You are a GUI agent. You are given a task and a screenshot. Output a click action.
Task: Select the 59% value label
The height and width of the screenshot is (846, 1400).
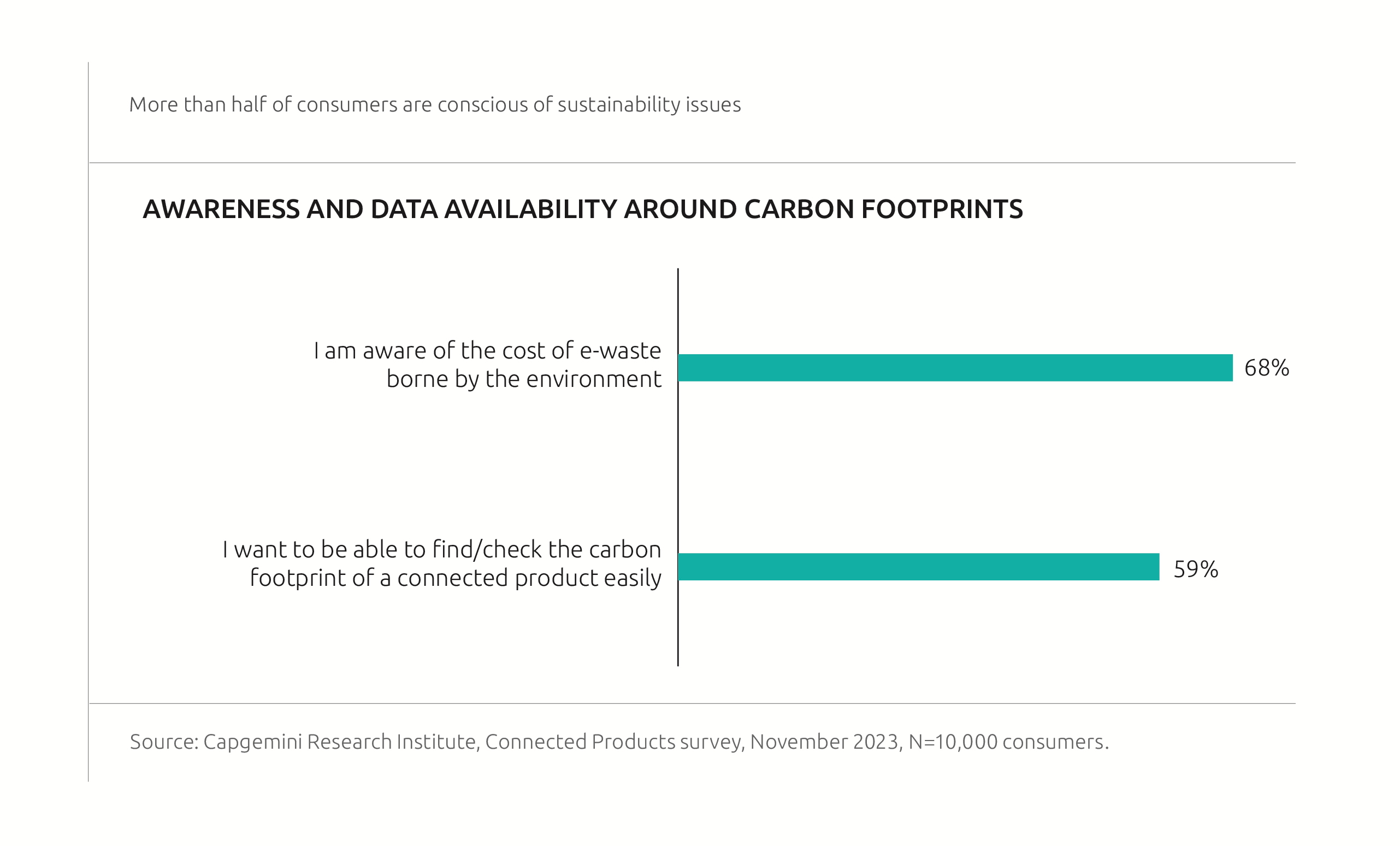tap(1196, 569)
